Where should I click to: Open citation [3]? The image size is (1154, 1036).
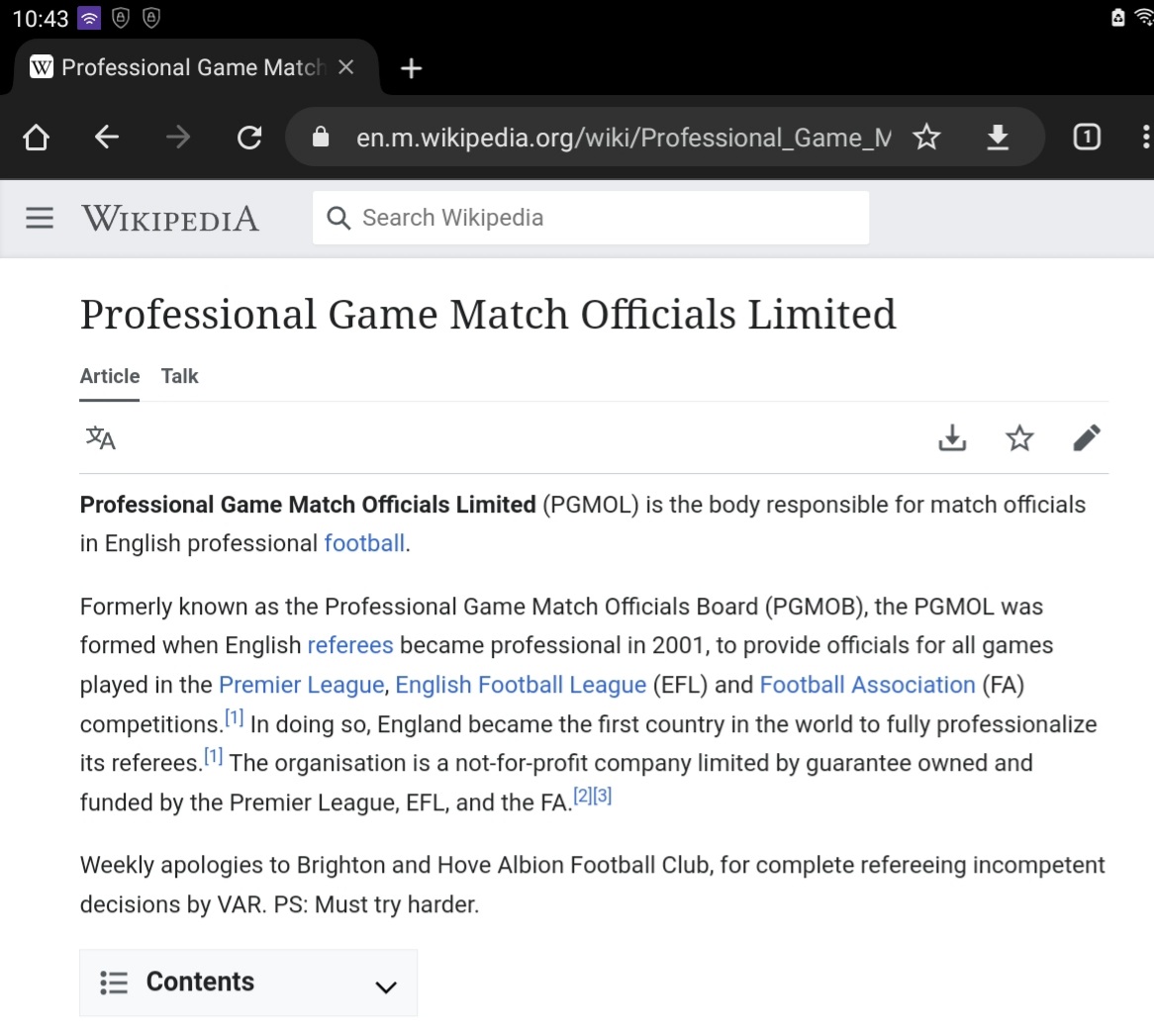click(x=603, y=796)
